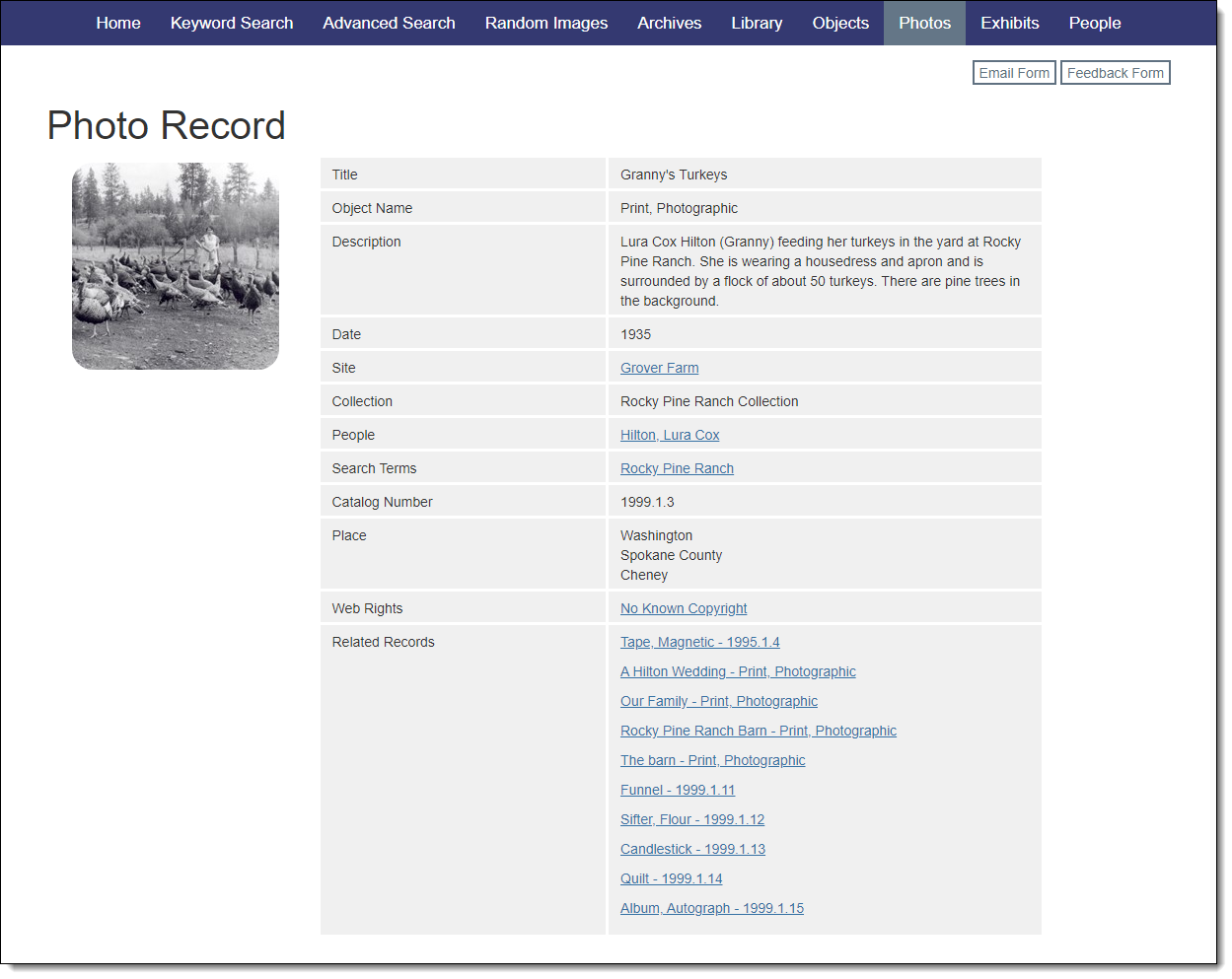Open the Feedback Form
Screen dimensions: 1232x979
click(1115, 73)
